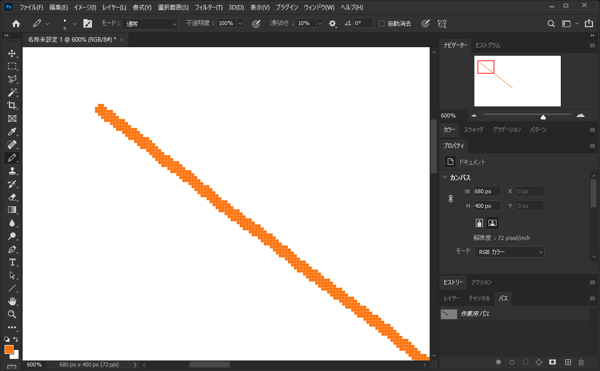Switch to the スウォッチ tab
Viewport: 600px width, 371px height.
(473, 130)
